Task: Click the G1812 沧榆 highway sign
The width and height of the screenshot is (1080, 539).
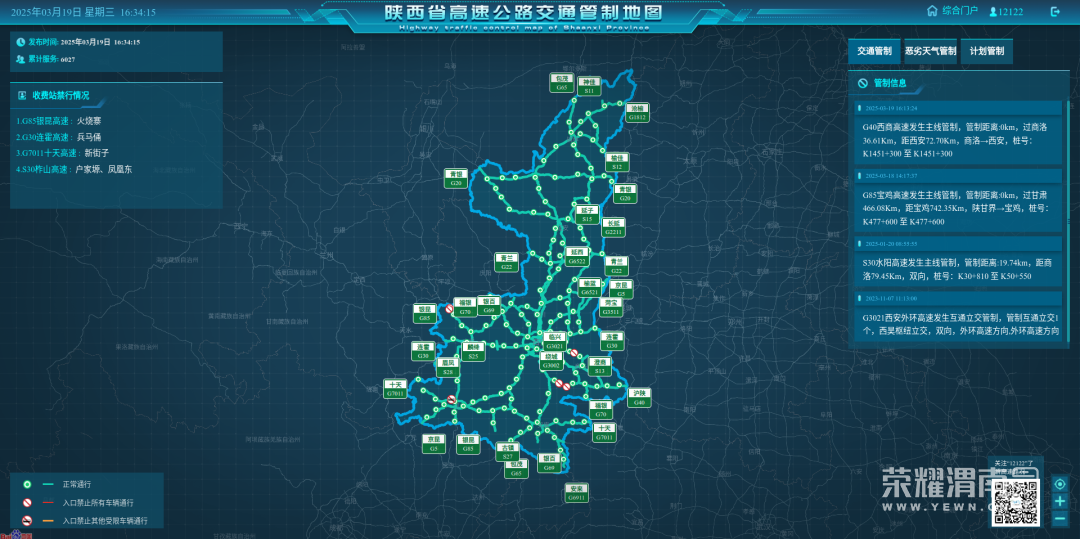Action: [638, 112]
